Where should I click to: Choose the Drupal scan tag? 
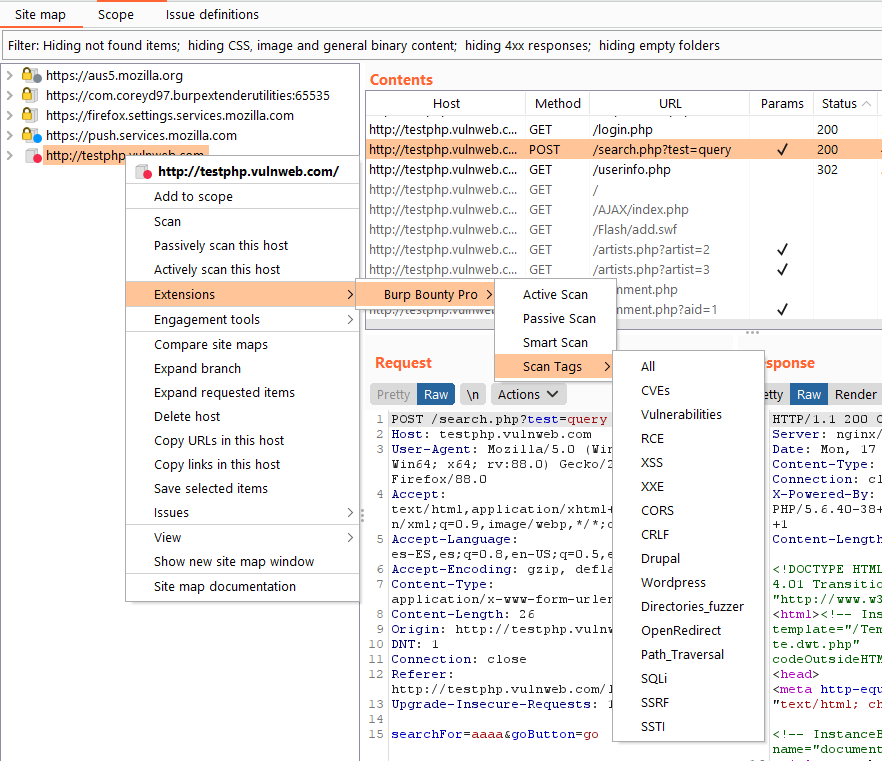coord(688,559)
